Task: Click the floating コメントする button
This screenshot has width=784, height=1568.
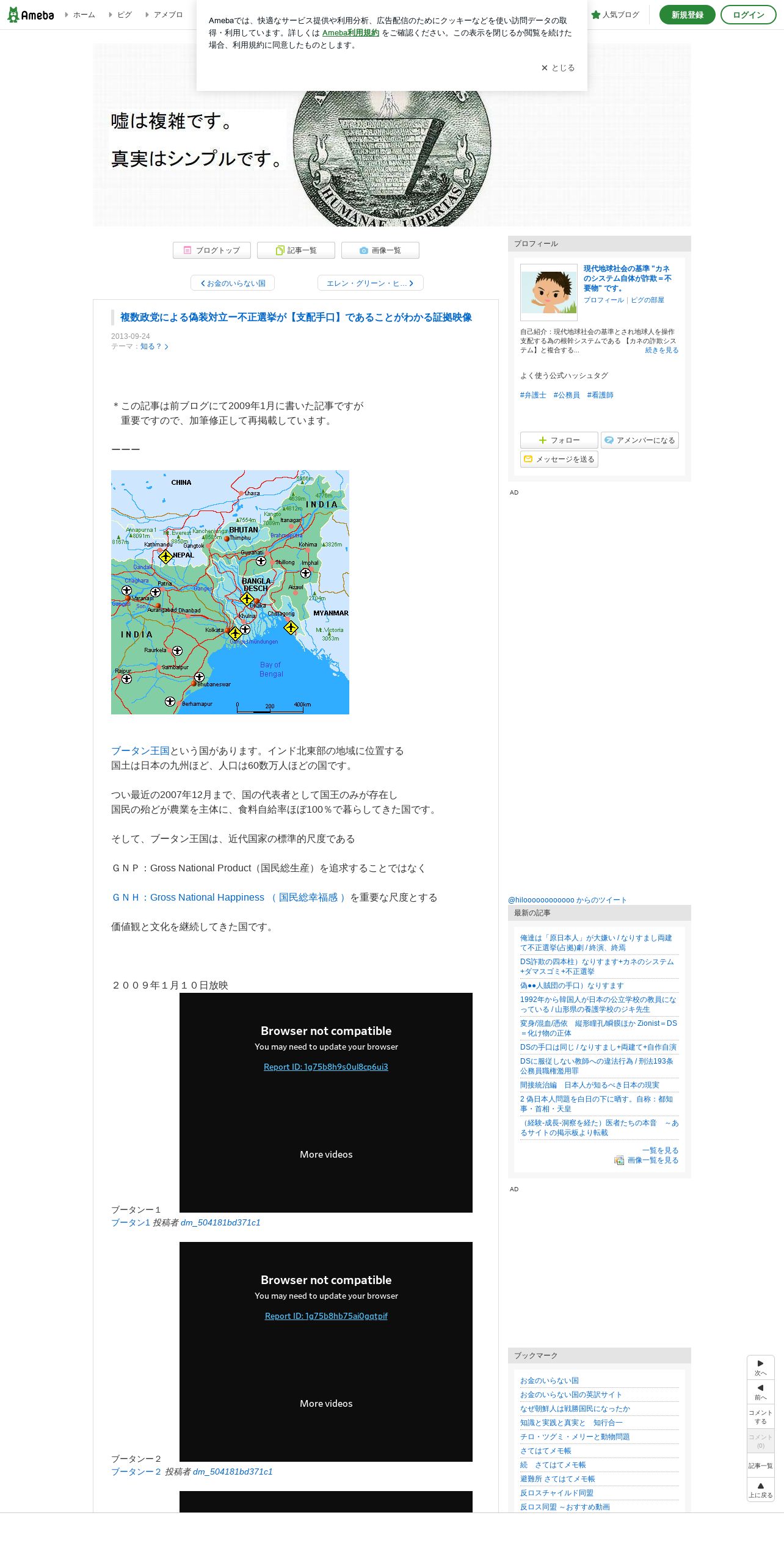Action: coord(761,1417)
